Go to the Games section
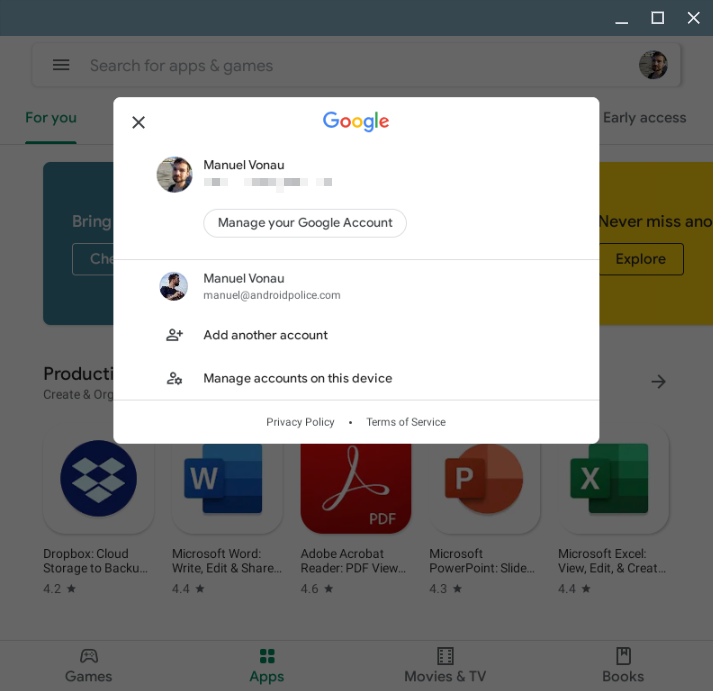713x691 pixels. click(89, 665)
